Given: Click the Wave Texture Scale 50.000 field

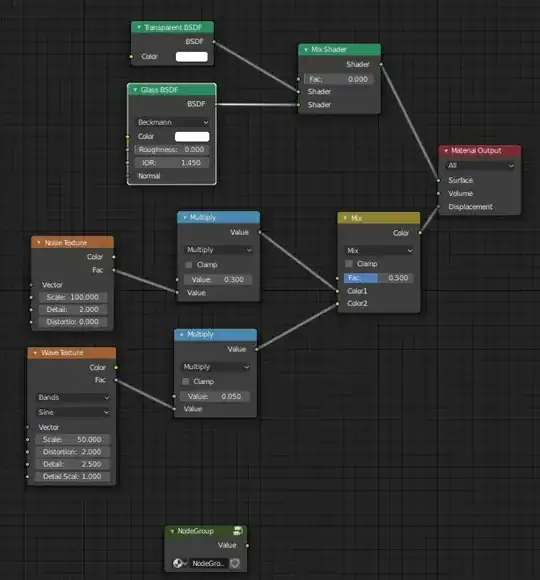Looking at the screenshot, I should pos(72,439).
